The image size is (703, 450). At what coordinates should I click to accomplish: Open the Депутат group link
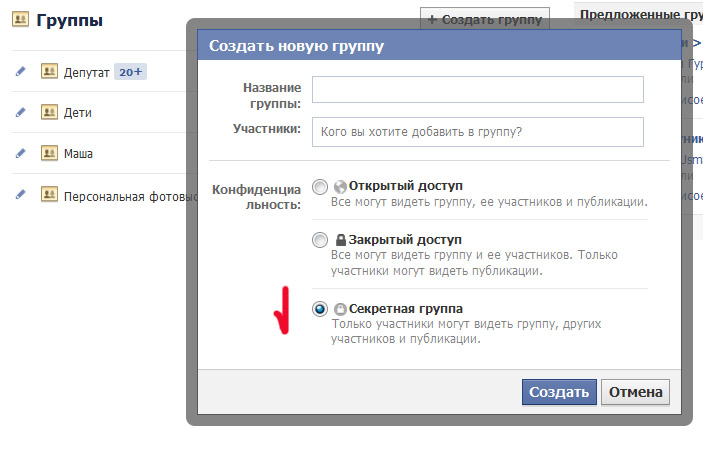[86, 72]
